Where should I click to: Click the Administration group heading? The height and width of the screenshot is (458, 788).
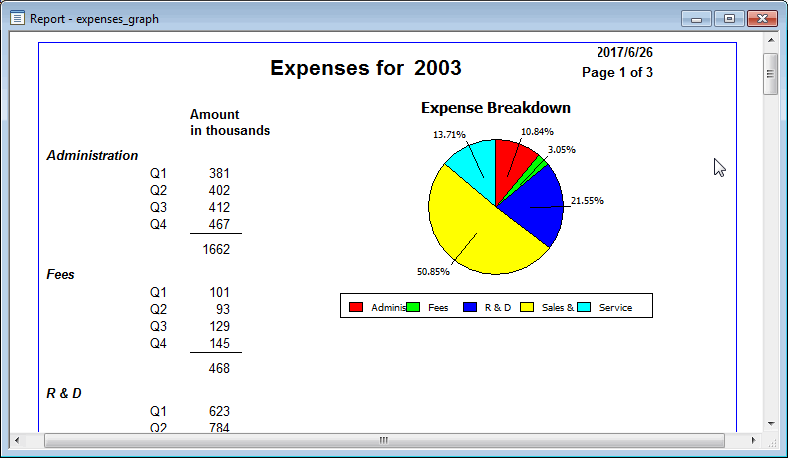pyautogui.click(x=92, y=155)
